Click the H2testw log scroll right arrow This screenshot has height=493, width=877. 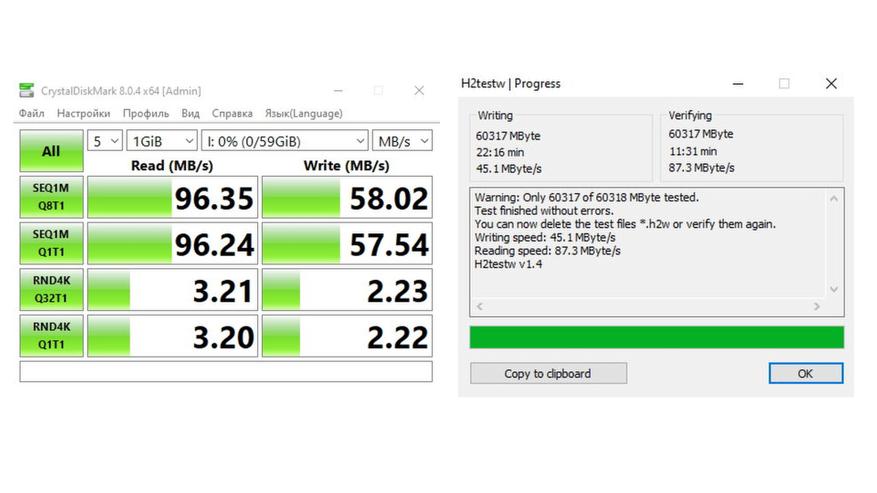coord(817,306)
